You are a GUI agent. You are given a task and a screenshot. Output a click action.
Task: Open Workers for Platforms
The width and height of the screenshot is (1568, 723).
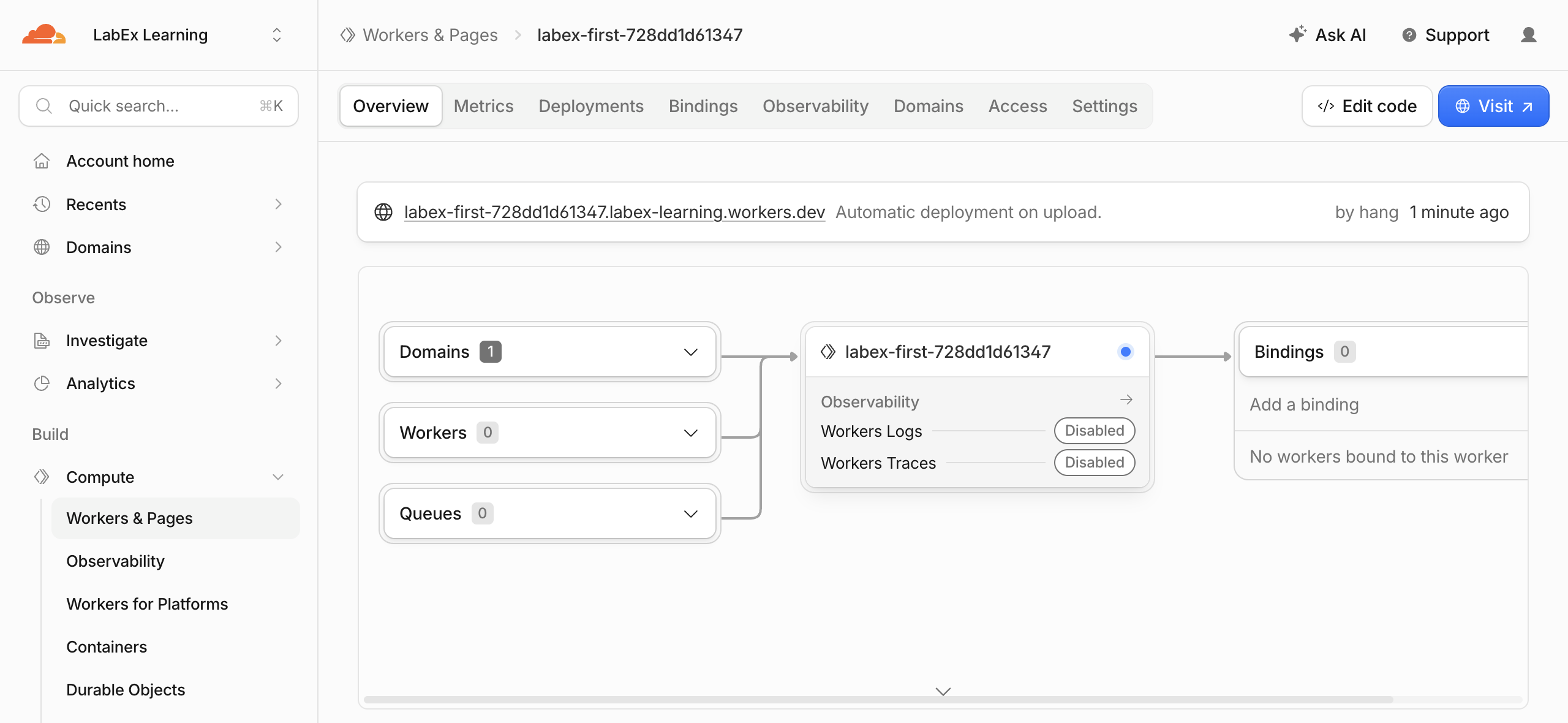point(147,604)
